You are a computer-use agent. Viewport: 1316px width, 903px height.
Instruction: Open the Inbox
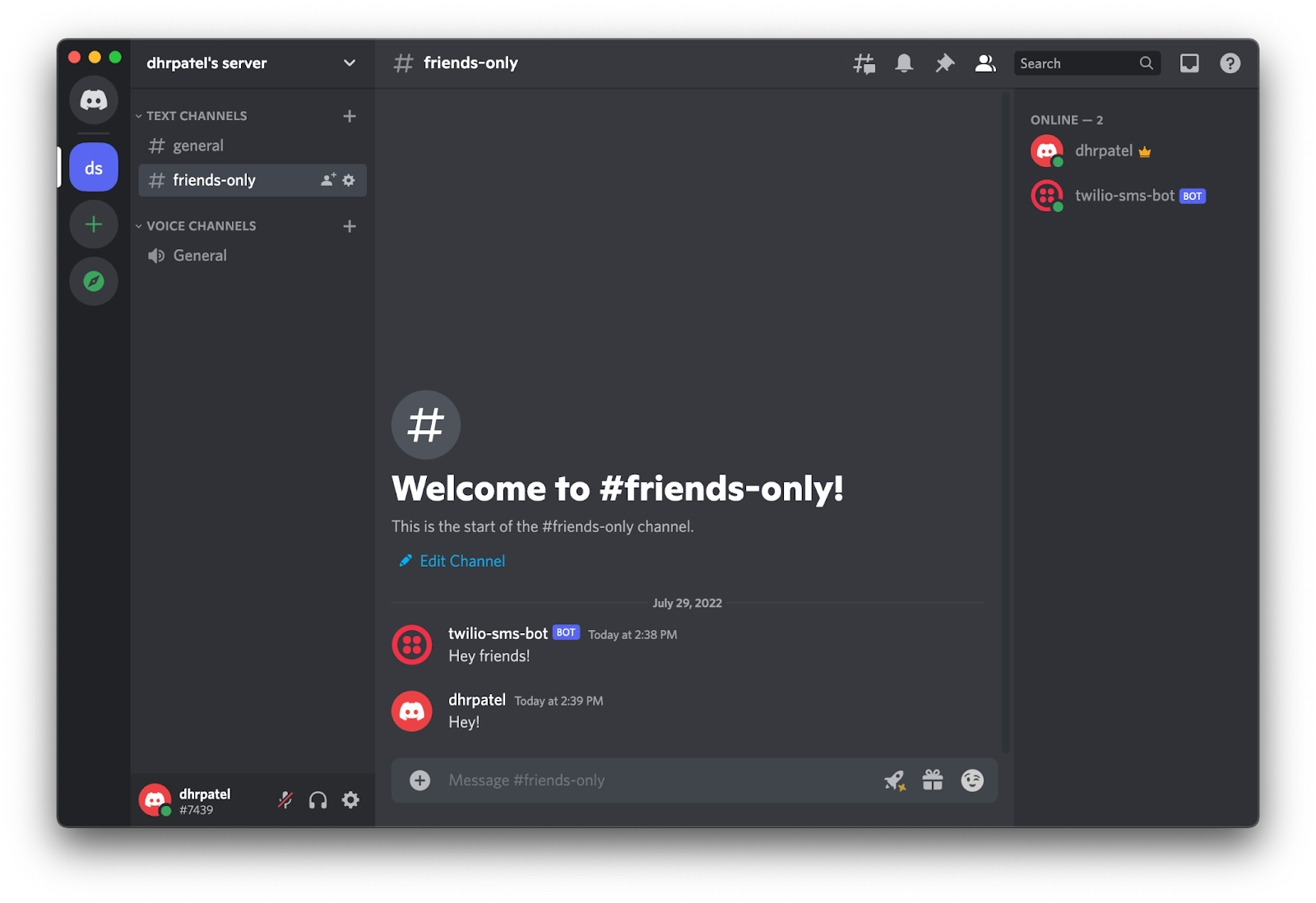pyautogui.click(x=1189, y=63)
